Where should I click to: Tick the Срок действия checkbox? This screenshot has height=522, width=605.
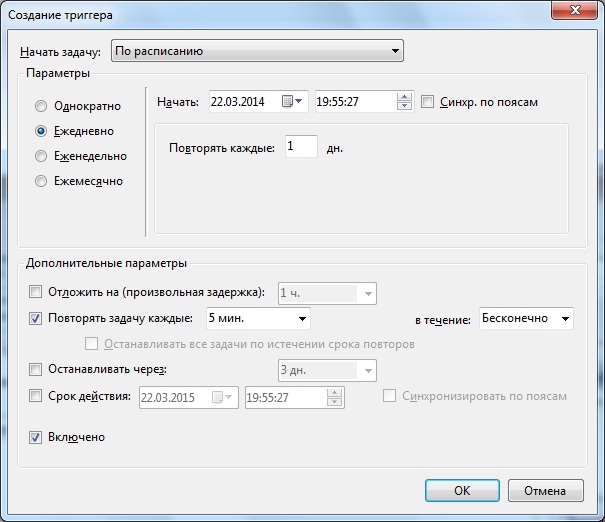(x=36, y=397)
